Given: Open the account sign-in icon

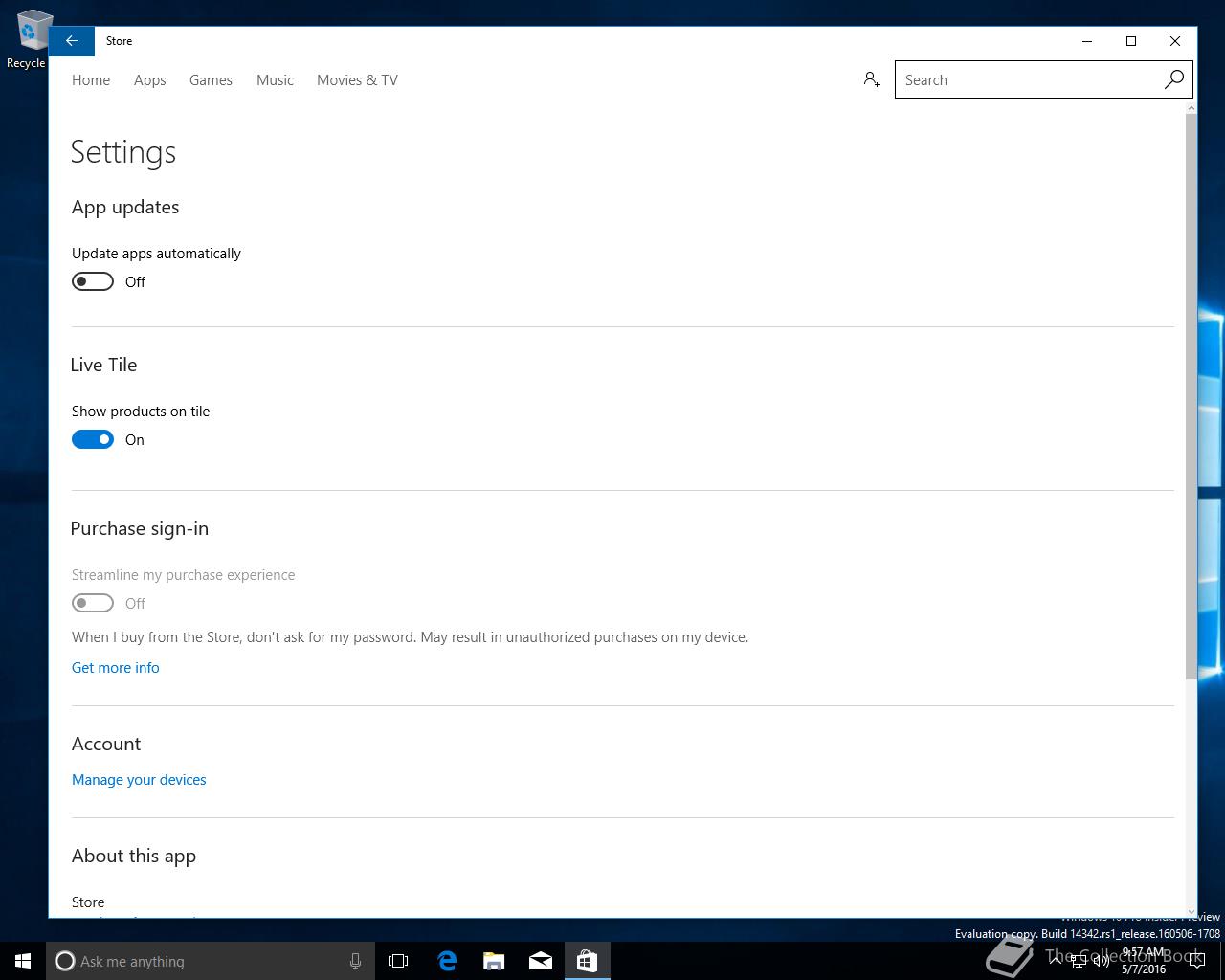Looking at the screenshot, I should 871,79.
